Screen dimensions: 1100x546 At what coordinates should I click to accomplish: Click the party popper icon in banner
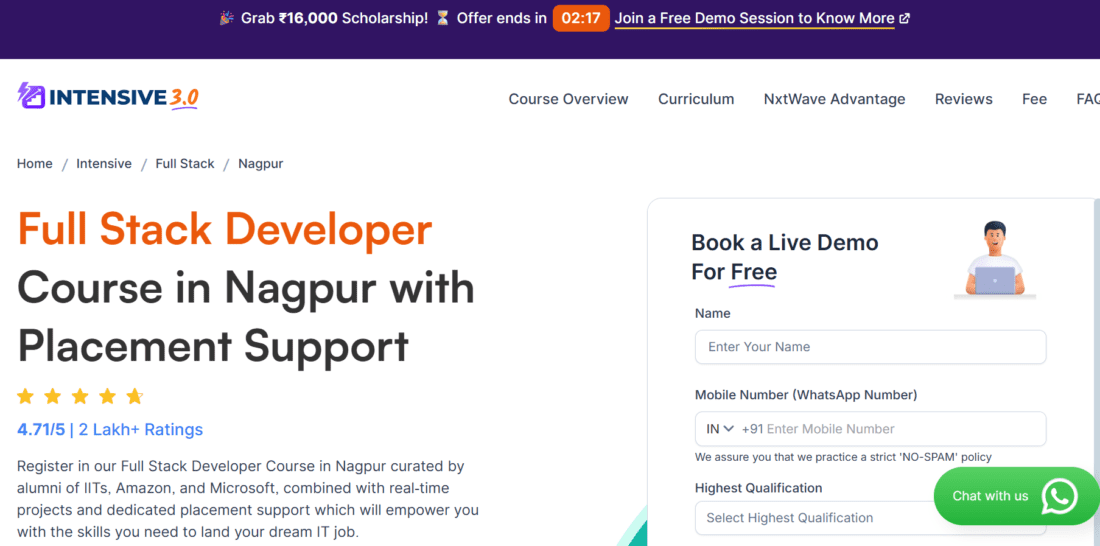click(227, 19)
